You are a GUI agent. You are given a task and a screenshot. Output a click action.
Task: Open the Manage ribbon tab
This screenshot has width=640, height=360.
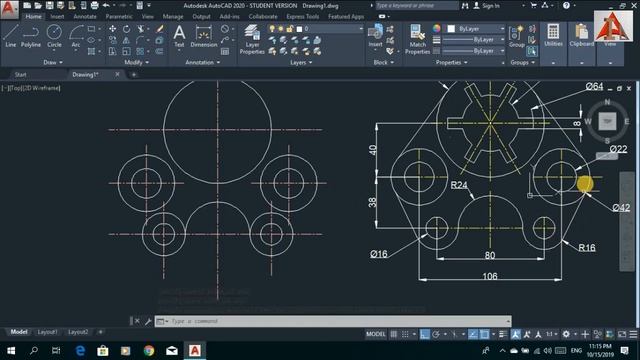[173, 17]
